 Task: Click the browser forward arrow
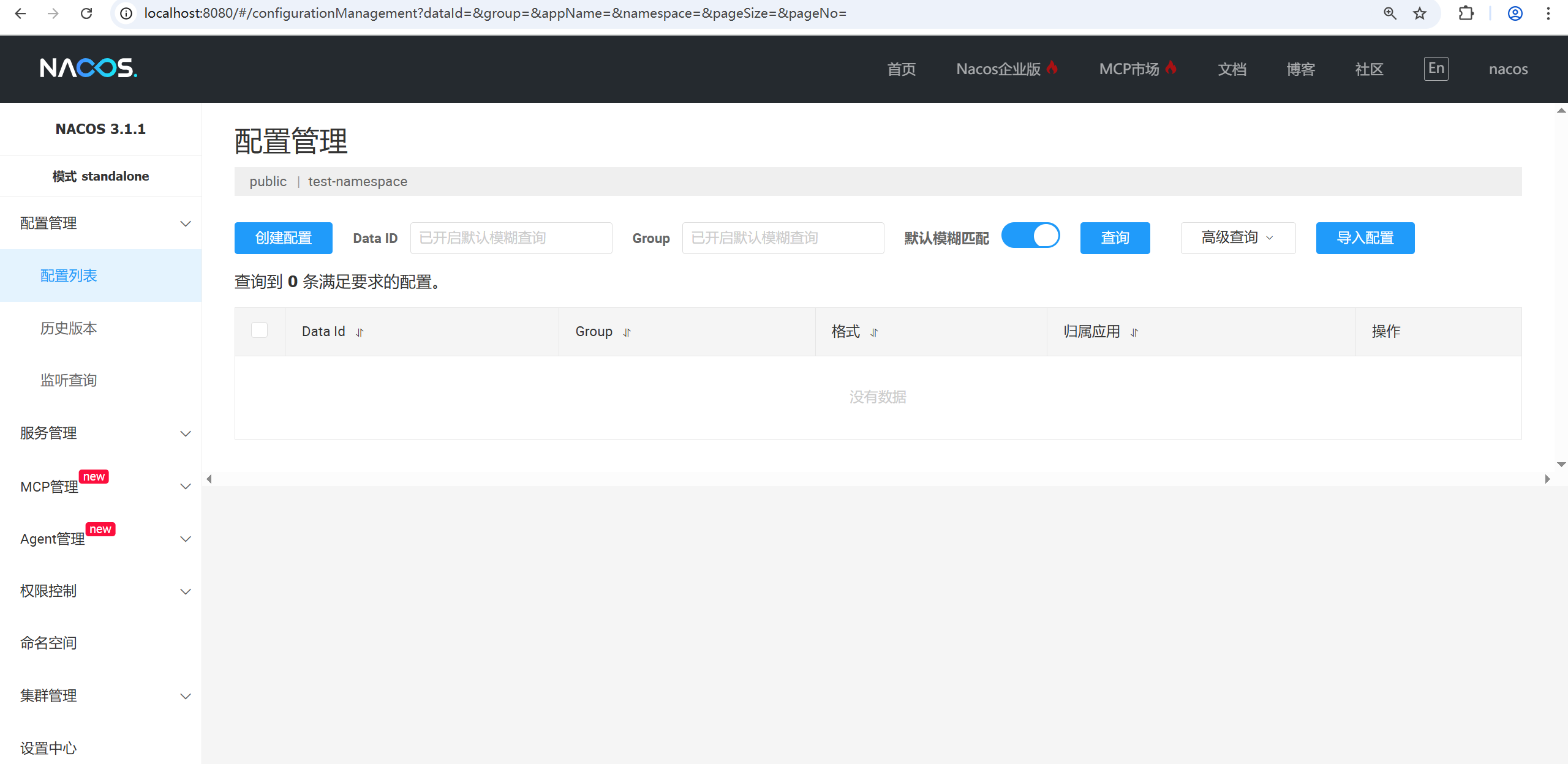(53, 13)
